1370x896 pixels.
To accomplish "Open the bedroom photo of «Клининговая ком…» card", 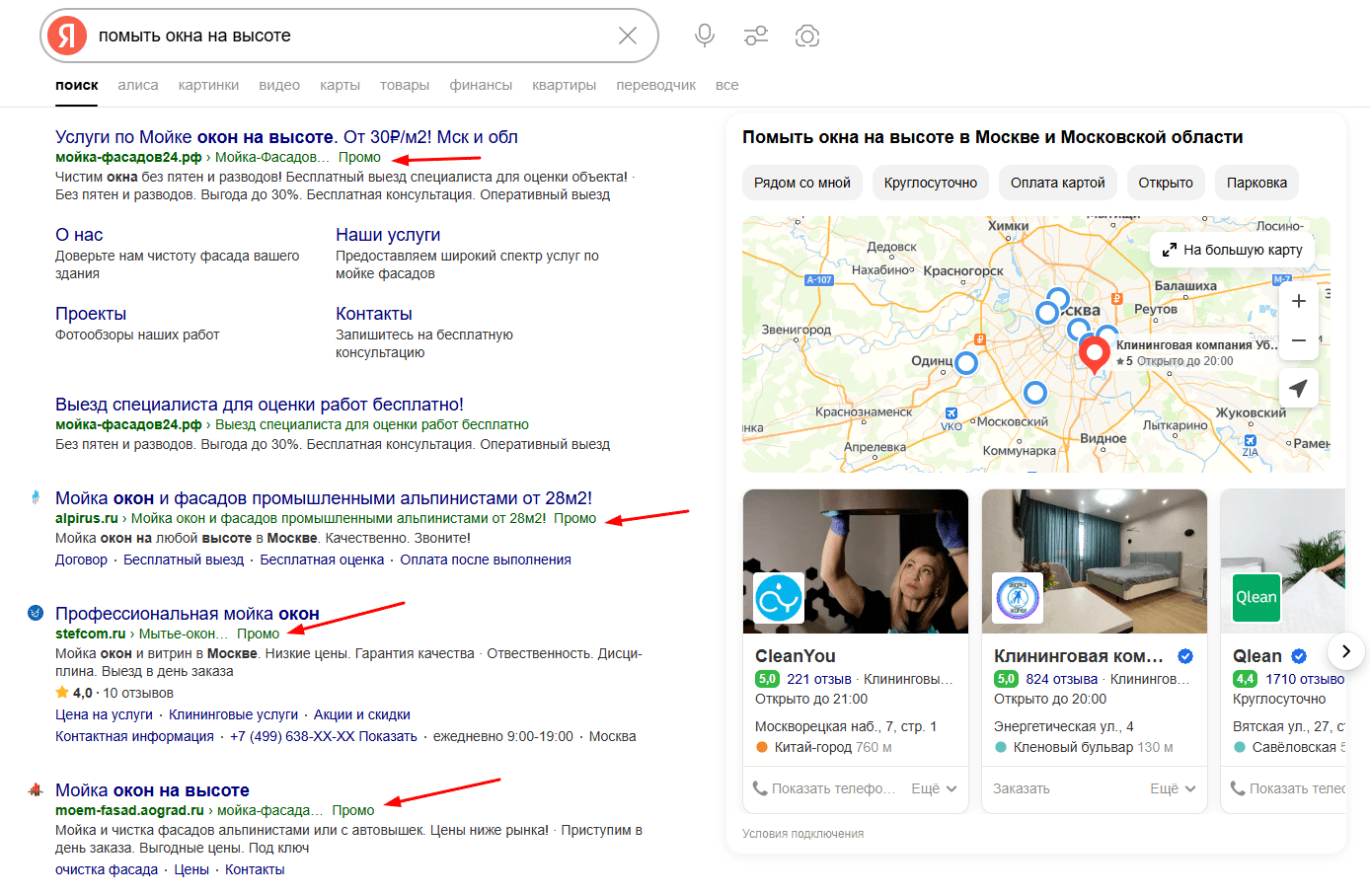I will 1095,561.
